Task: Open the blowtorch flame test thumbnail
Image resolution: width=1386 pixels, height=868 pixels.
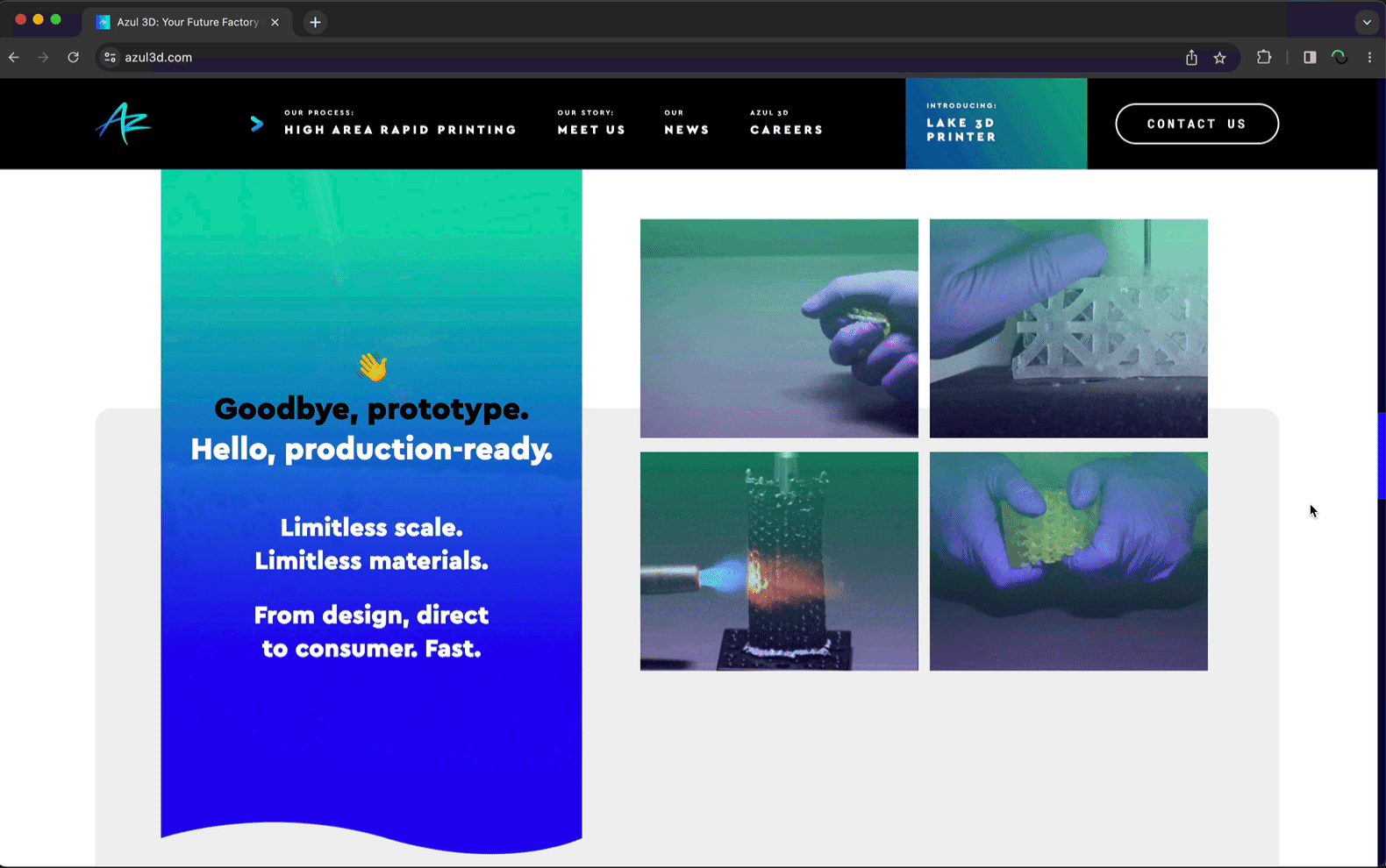Action: click(779, 561)
